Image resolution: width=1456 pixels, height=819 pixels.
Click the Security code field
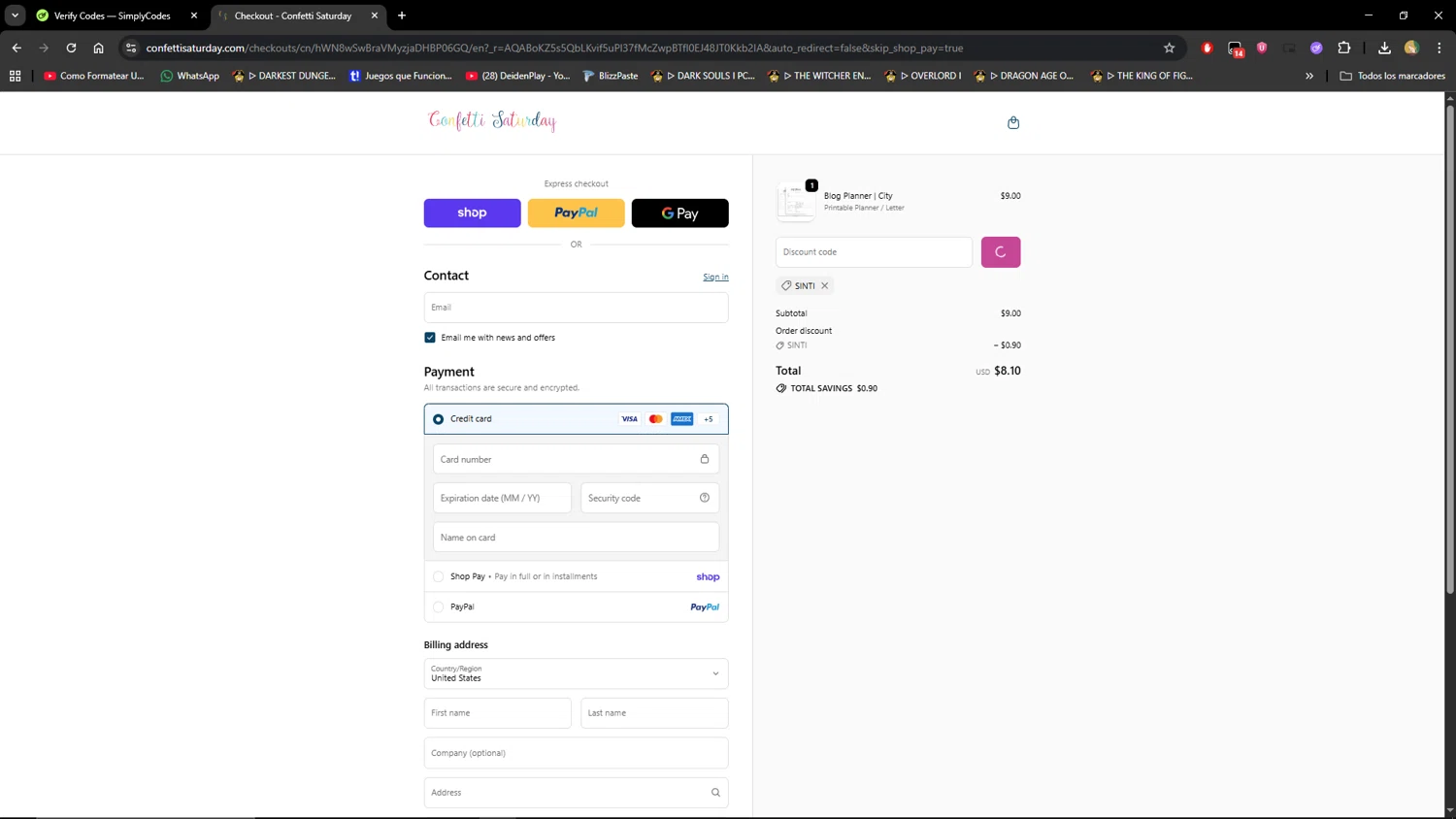[649, 498]
